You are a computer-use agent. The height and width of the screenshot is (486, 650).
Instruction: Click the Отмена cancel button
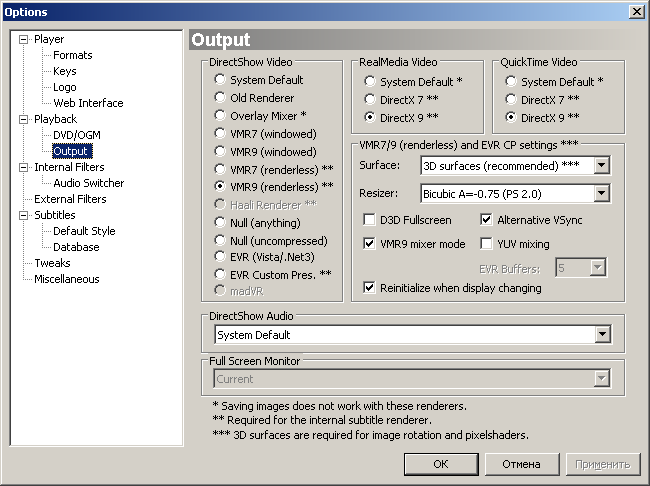point(520,464)
